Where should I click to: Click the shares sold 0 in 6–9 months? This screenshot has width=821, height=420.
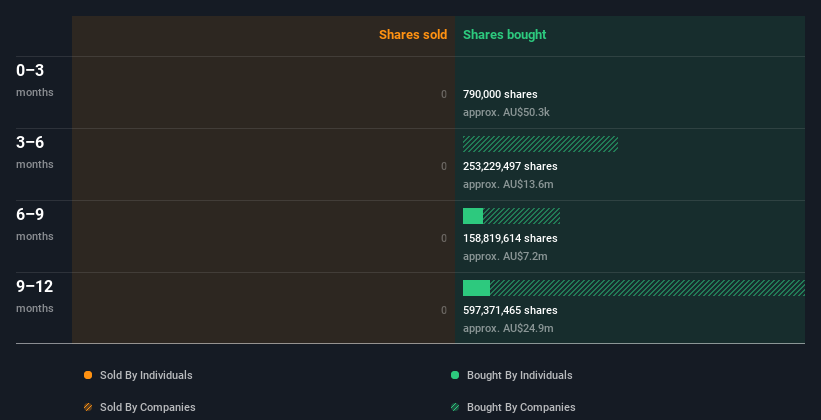tap(444, 238)
